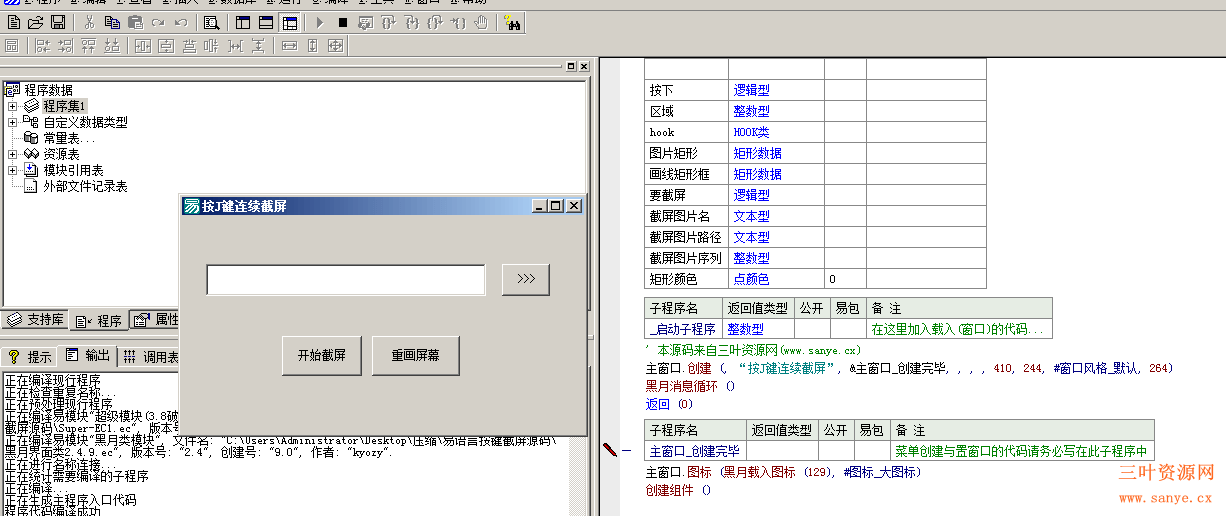Click the make-same-width icon
This screenshot has width=1226, height=516.
tap(290, 45)
